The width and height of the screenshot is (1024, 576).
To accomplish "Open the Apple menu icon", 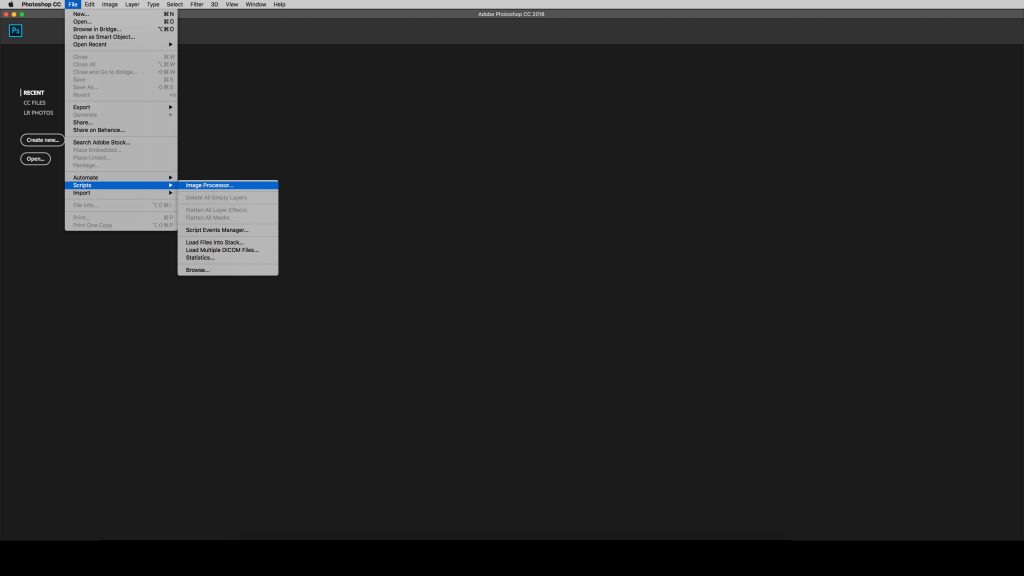I will [x=10, y=4].
